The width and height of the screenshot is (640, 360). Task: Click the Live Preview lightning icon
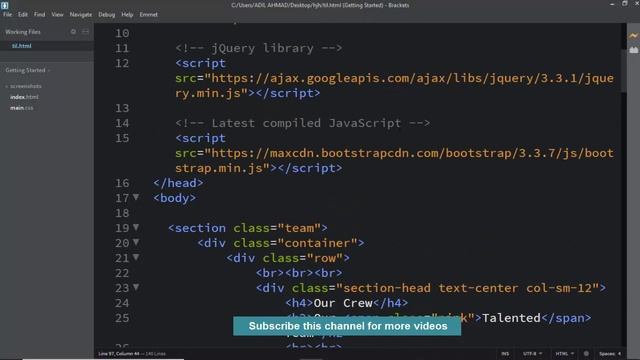pyautogui.click(x=633, y=36)
